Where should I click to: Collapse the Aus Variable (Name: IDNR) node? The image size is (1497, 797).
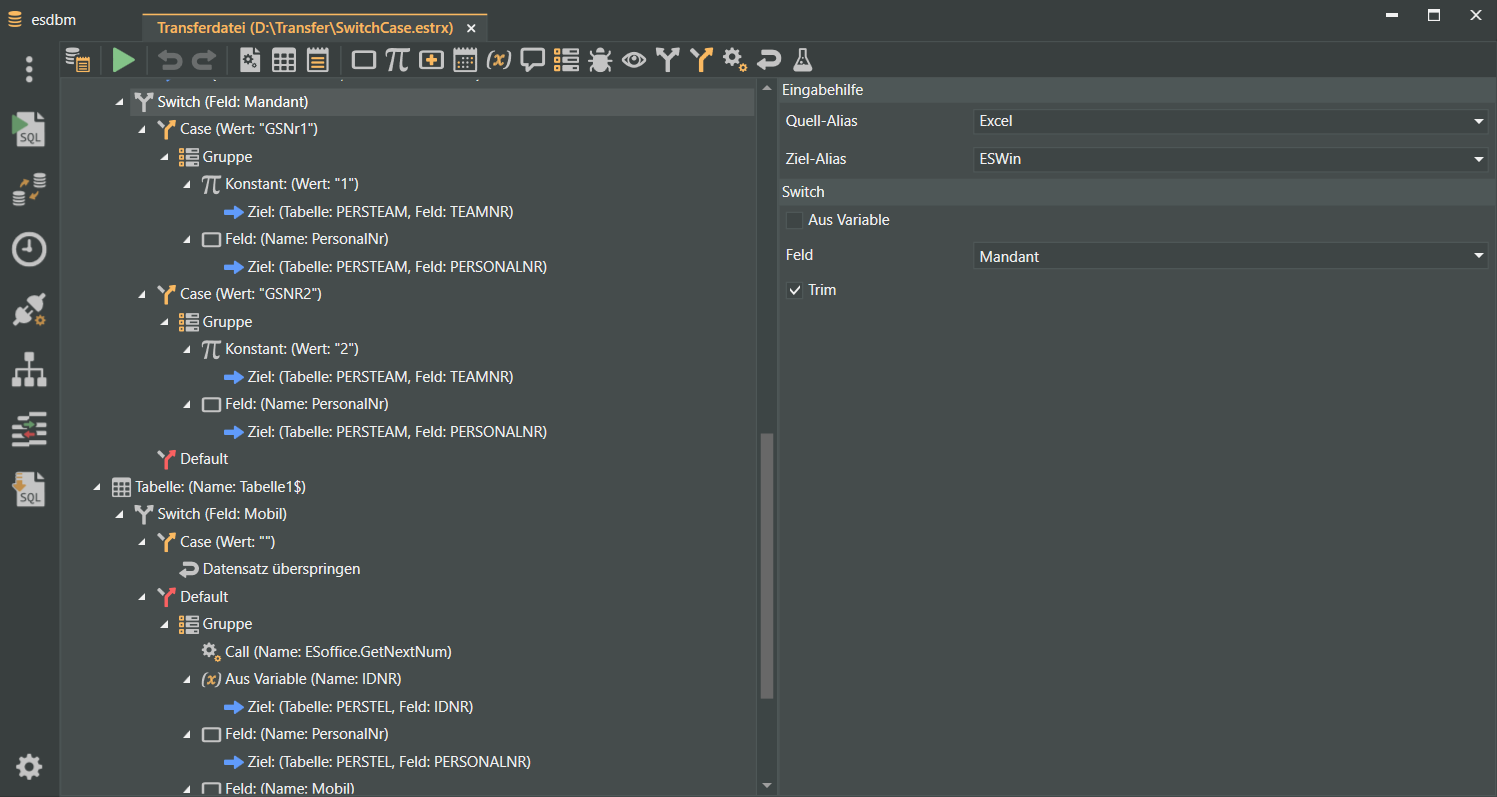pos(188,679)
